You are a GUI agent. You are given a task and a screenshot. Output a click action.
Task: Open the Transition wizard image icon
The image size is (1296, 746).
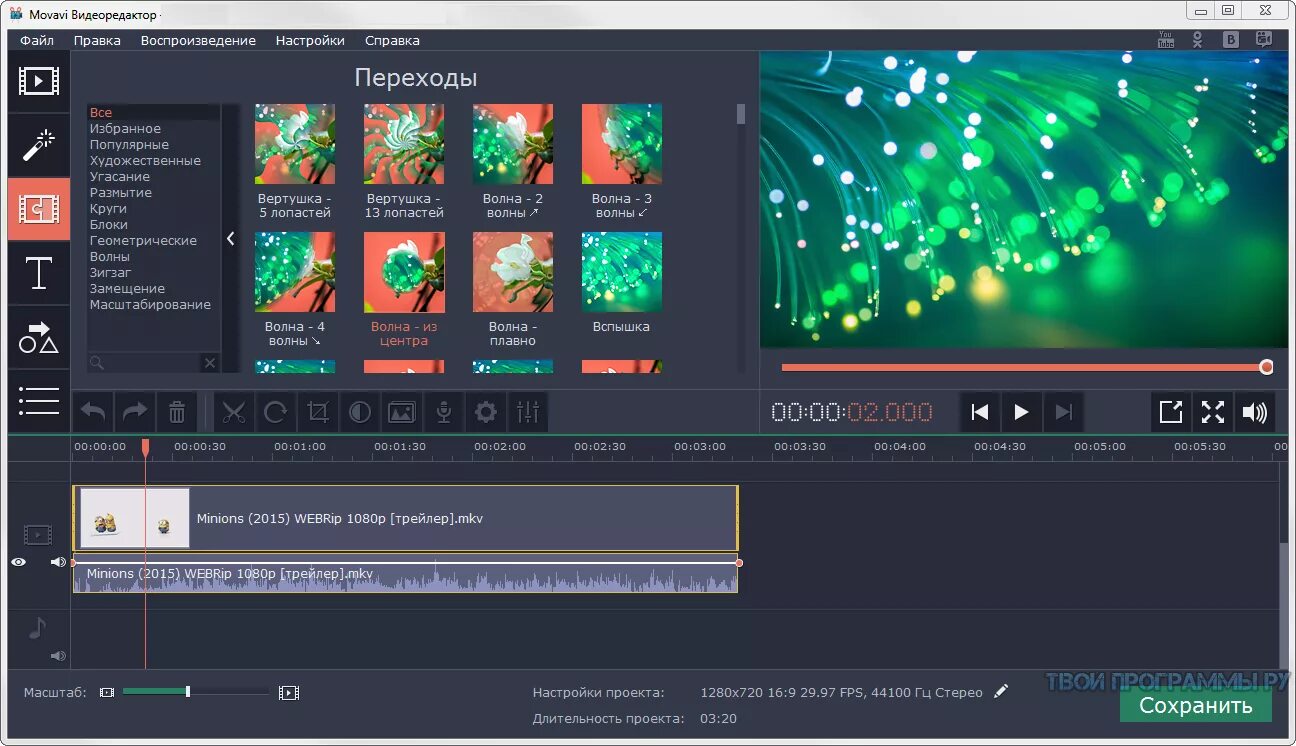pyautogui.click(x=402, y=411)
